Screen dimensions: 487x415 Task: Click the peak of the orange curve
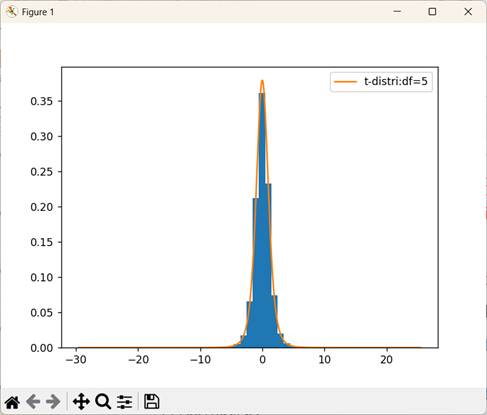262,80
